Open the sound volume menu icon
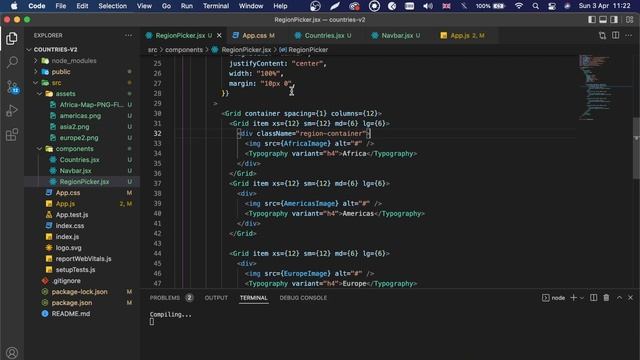 (x=428, y=6)
